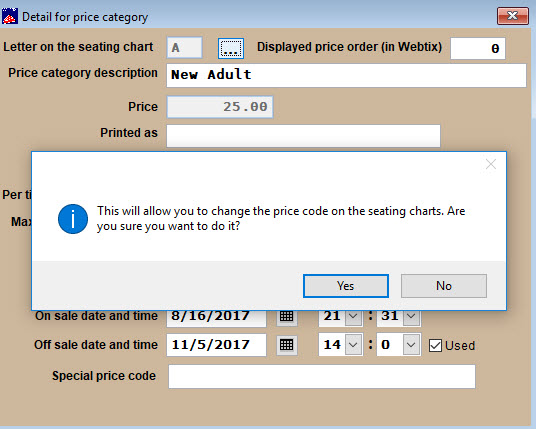
Task: Close the Detail for price category window
Action: click(x=513, y=16)
